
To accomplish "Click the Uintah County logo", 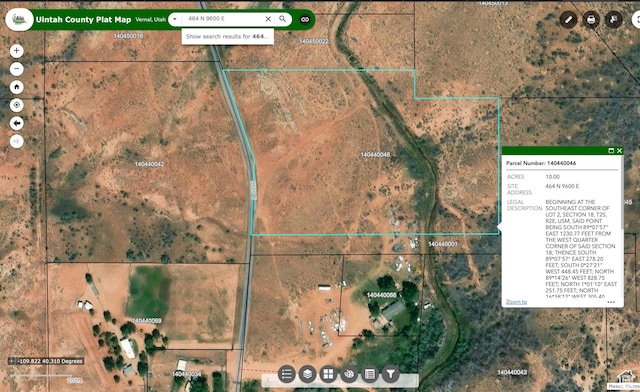I will [x=19, y=19].
